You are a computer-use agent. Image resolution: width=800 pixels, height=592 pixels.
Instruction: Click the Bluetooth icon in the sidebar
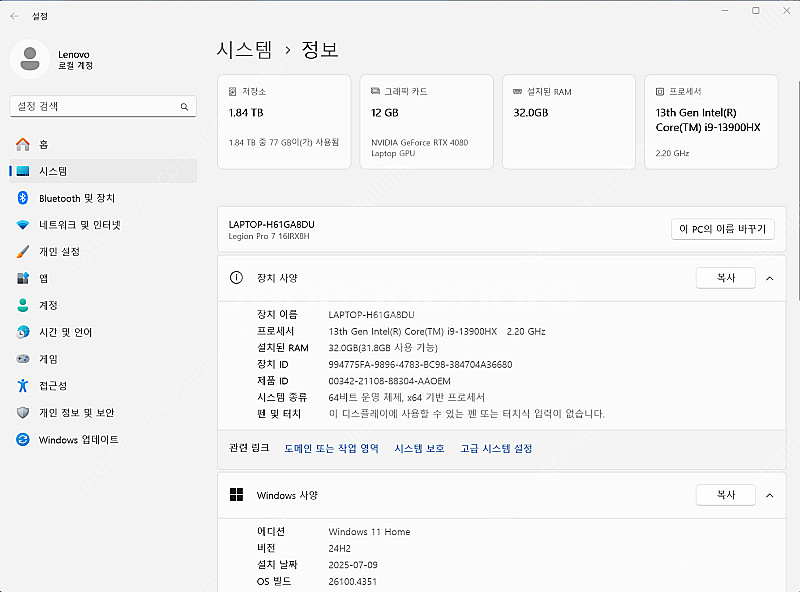(22, 198)
